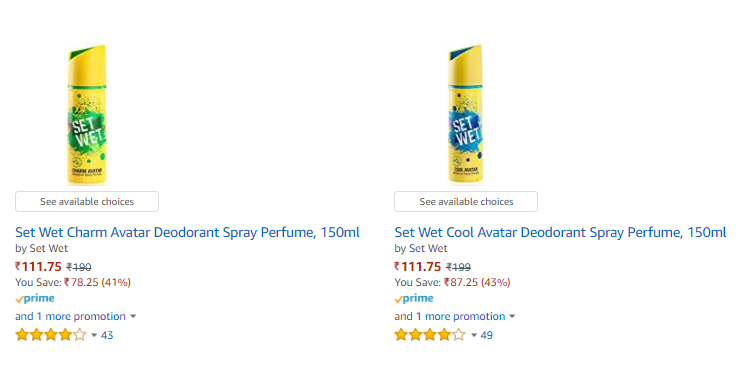Open '1 more promotion' link for Cool Avatar
The height and width of the screenshot is (375, 738).
tap(461, 316)
